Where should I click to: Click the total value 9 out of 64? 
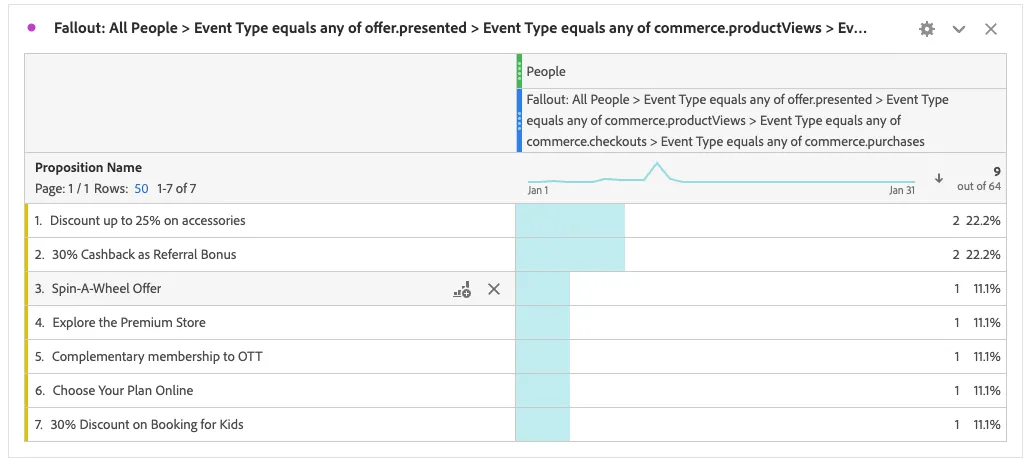(x=979, y=179)
